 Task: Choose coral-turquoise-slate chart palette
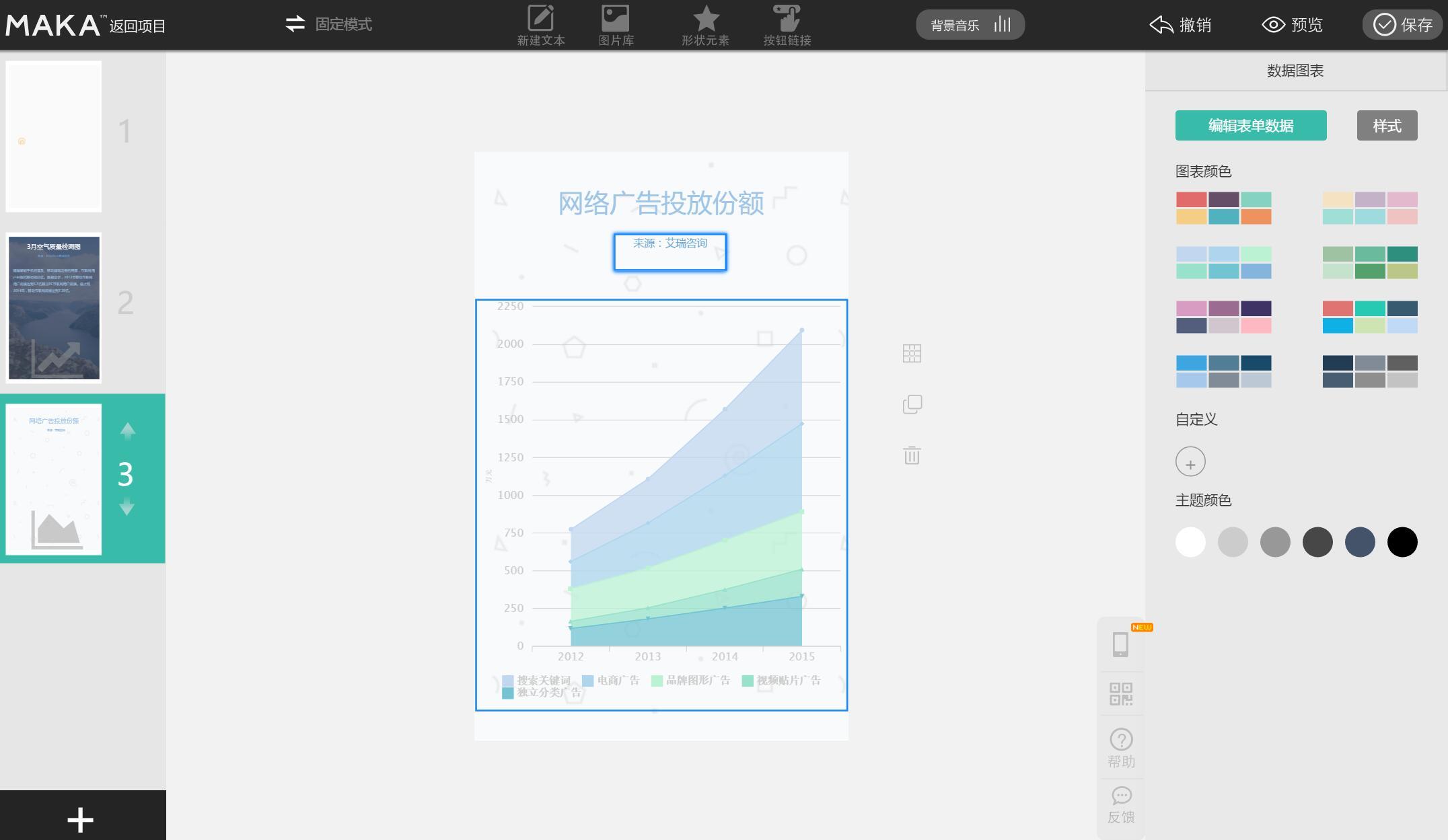(1370, 317)
